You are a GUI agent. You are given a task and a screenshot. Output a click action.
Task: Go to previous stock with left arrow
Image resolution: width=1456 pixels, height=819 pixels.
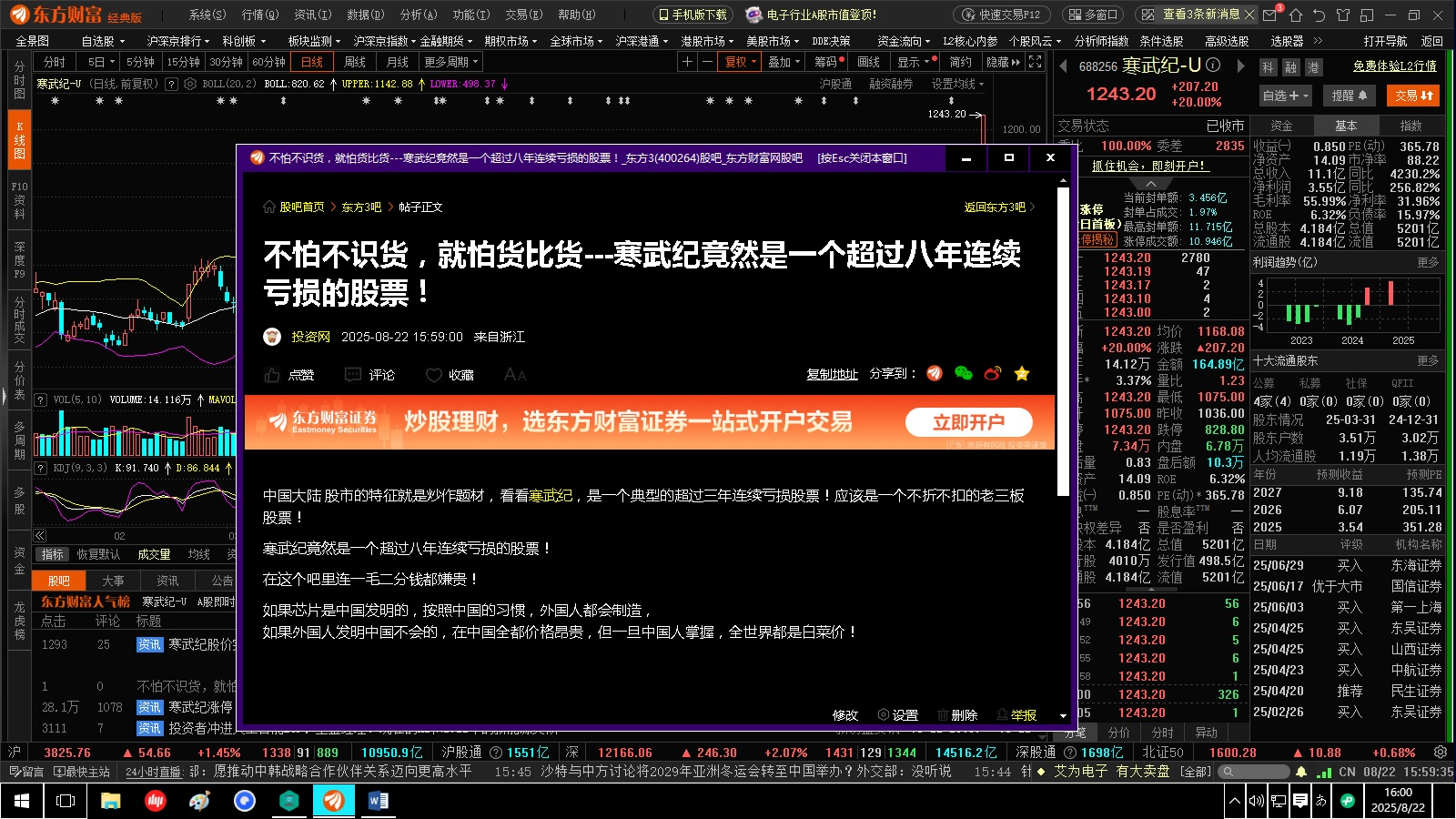click(1063, 66)
